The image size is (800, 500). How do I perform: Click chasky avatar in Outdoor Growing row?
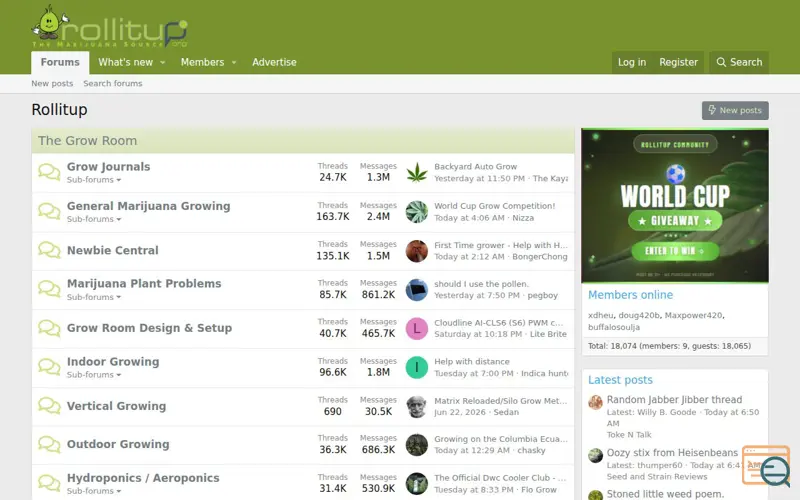click(x=417, y=445)
